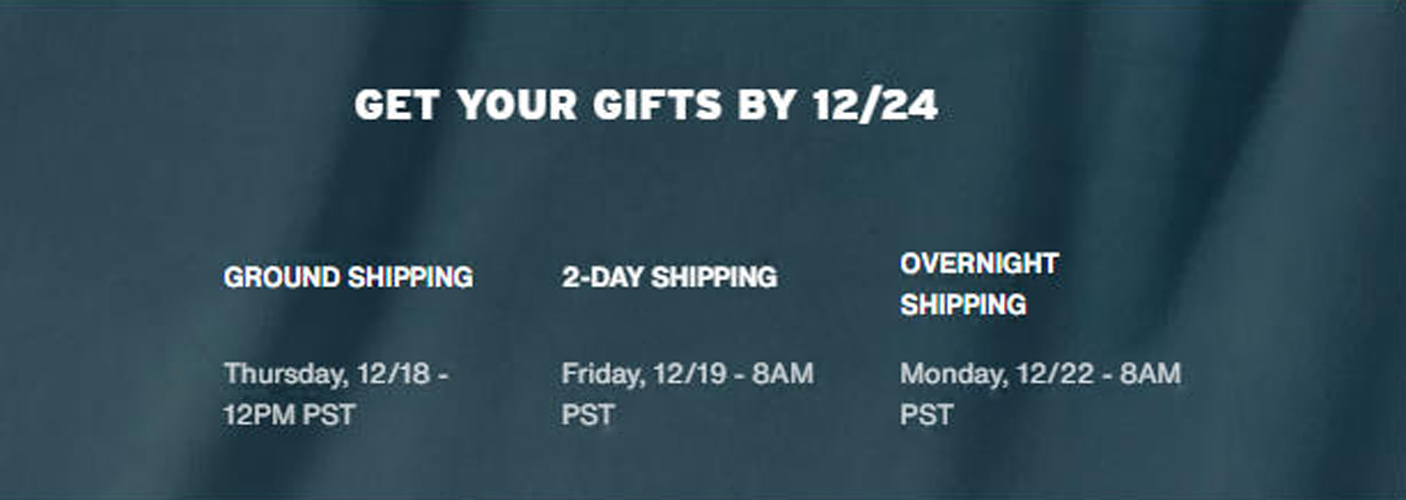Click "SHIPPING" directly beneath the word "OVERNIGHT"

coord(963,304)
